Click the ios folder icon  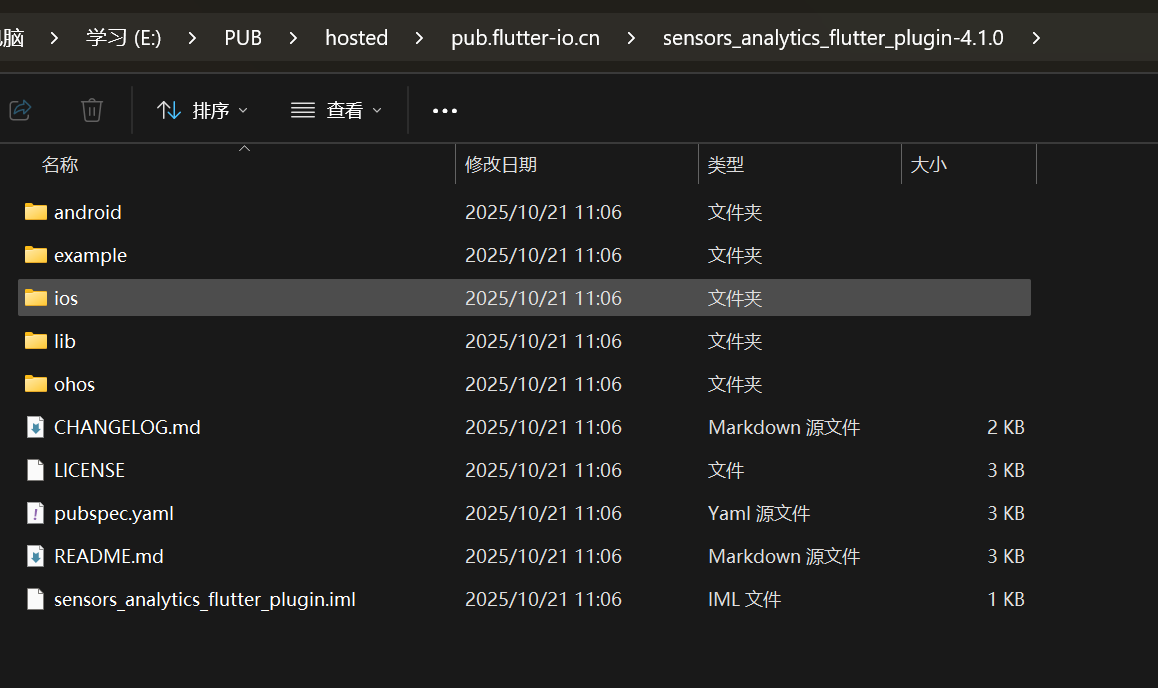(x=35, y=298)
